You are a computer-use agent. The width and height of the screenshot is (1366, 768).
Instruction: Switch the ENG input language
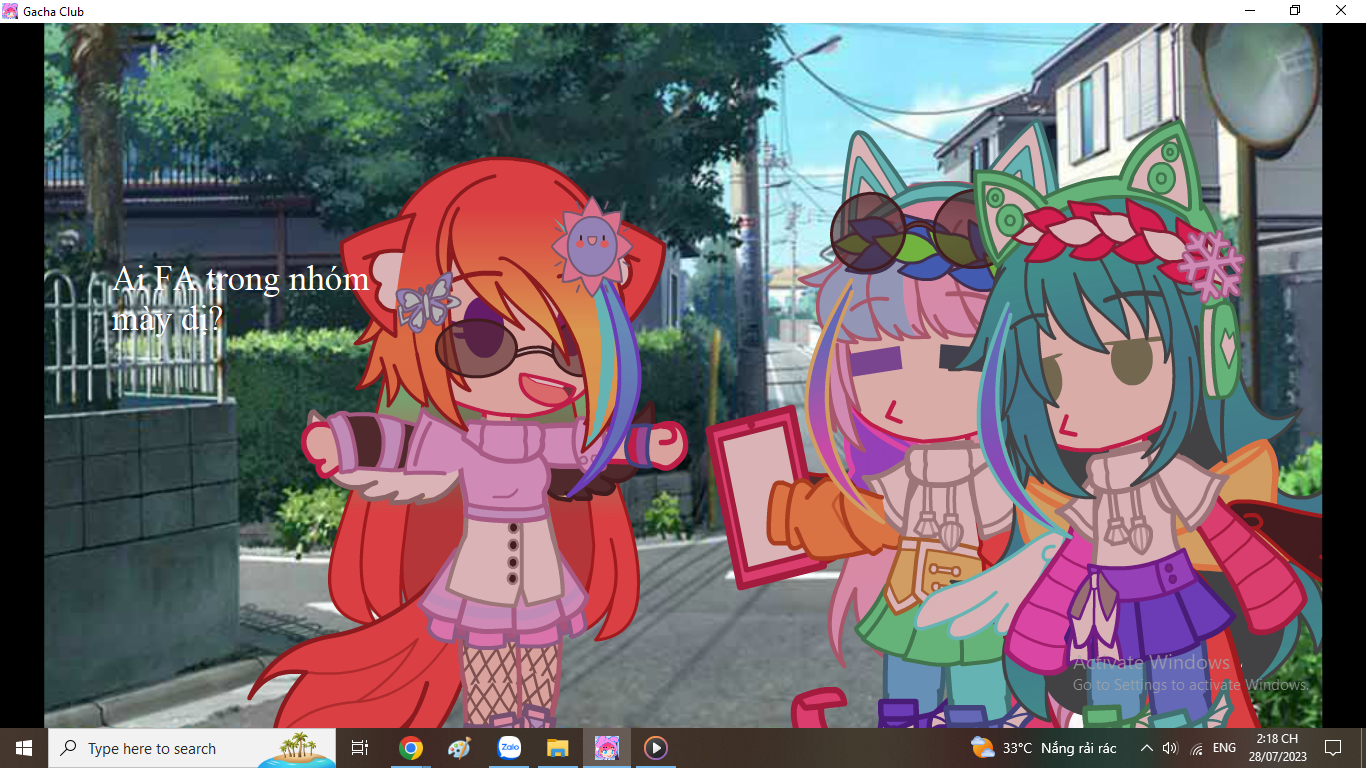click(1224, 748)
